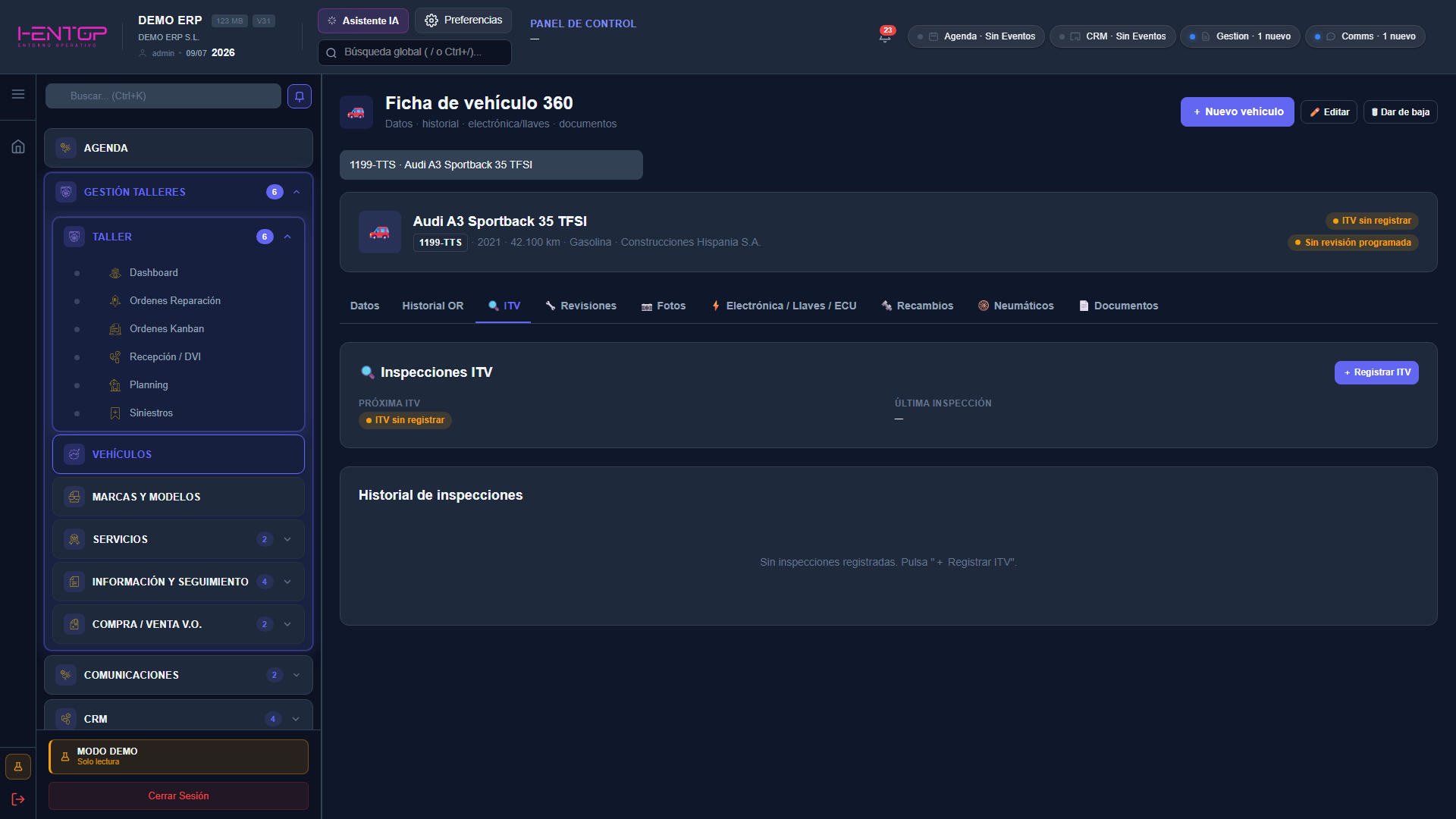Open the Asistente IA button
This screenshot has height=819, width=1456.
pyautogui.click(x=363, y=20)
